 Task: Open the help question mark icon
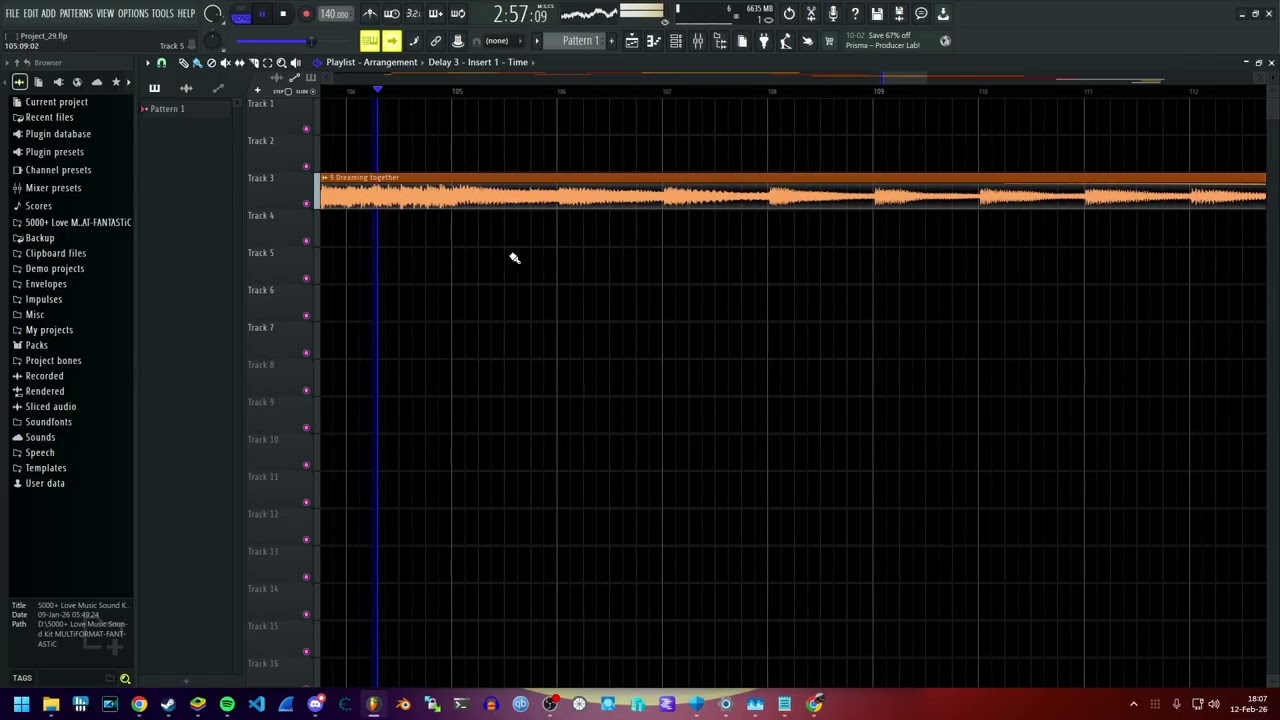855,14
